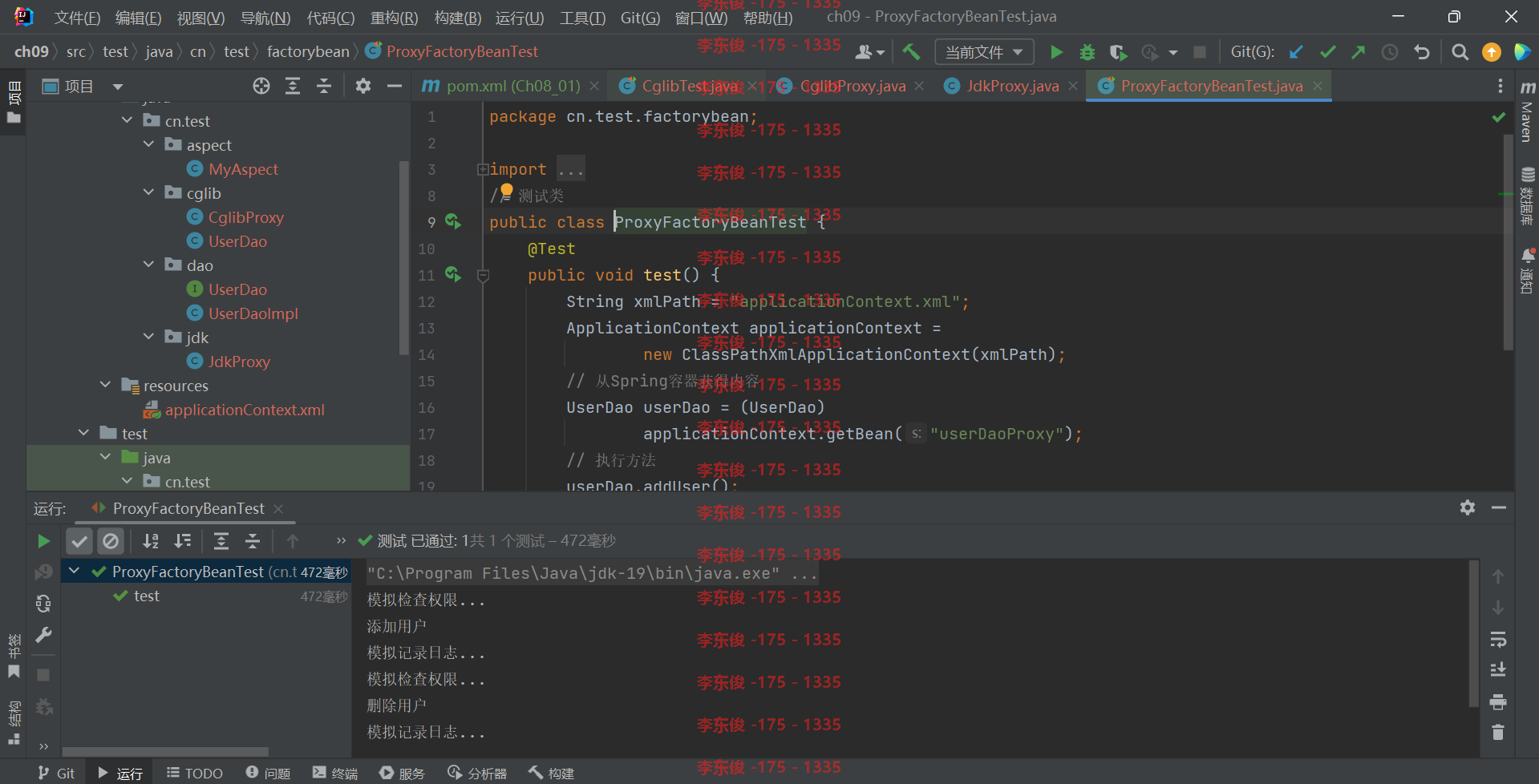
Task: Sort test results alphabetically
Action: (151, 541)
